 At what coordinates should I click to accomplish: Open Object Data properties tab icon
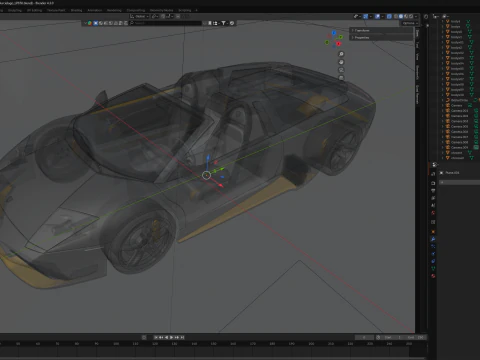point(433,268)
